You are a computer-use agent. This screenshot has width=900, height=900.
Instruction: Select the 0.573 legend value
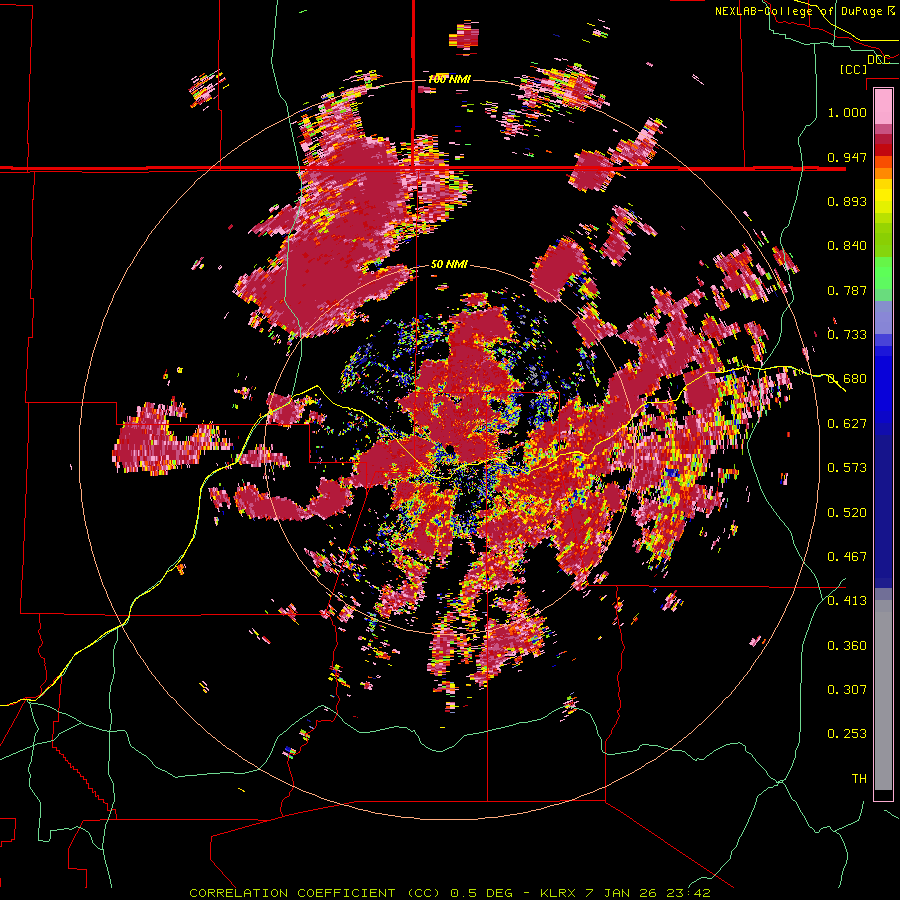(847, 468)
